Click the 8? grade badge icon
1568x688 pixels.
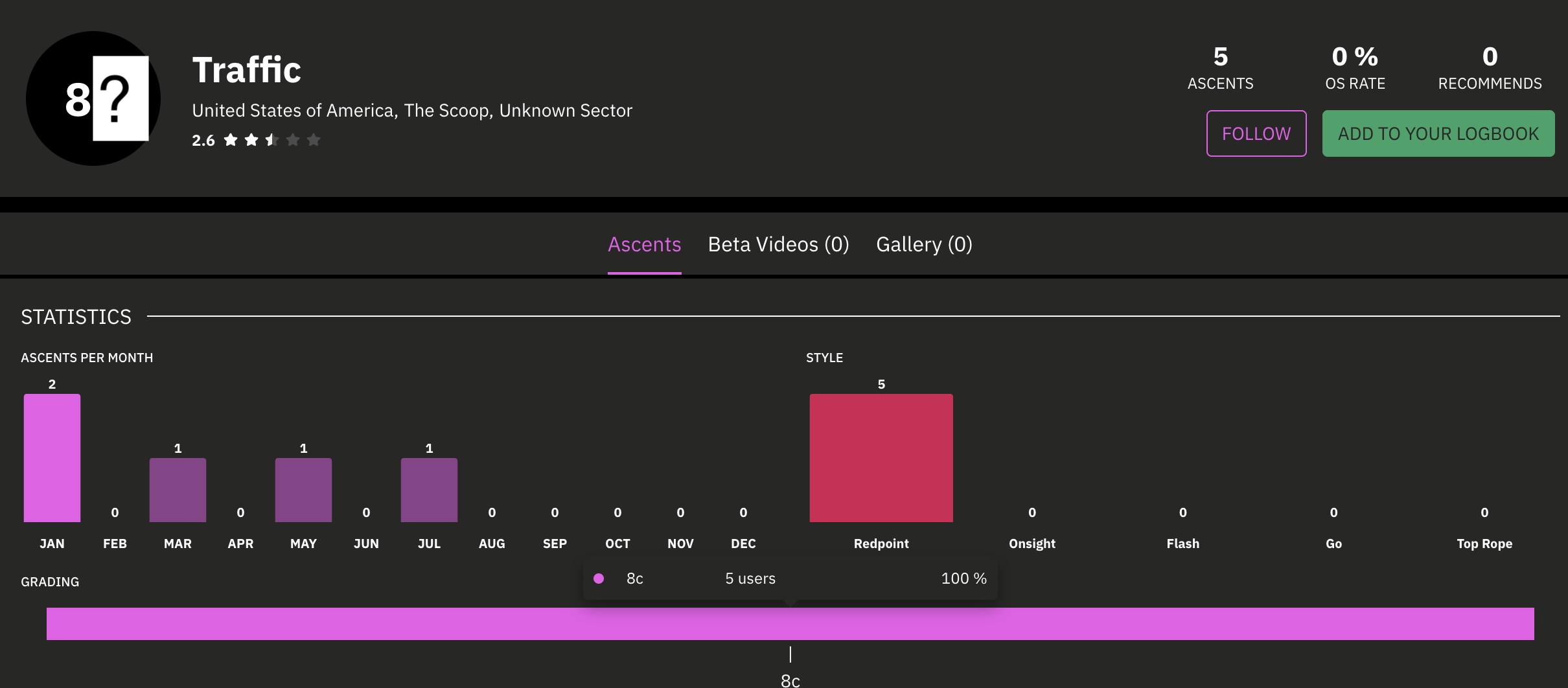pos(93,98)
